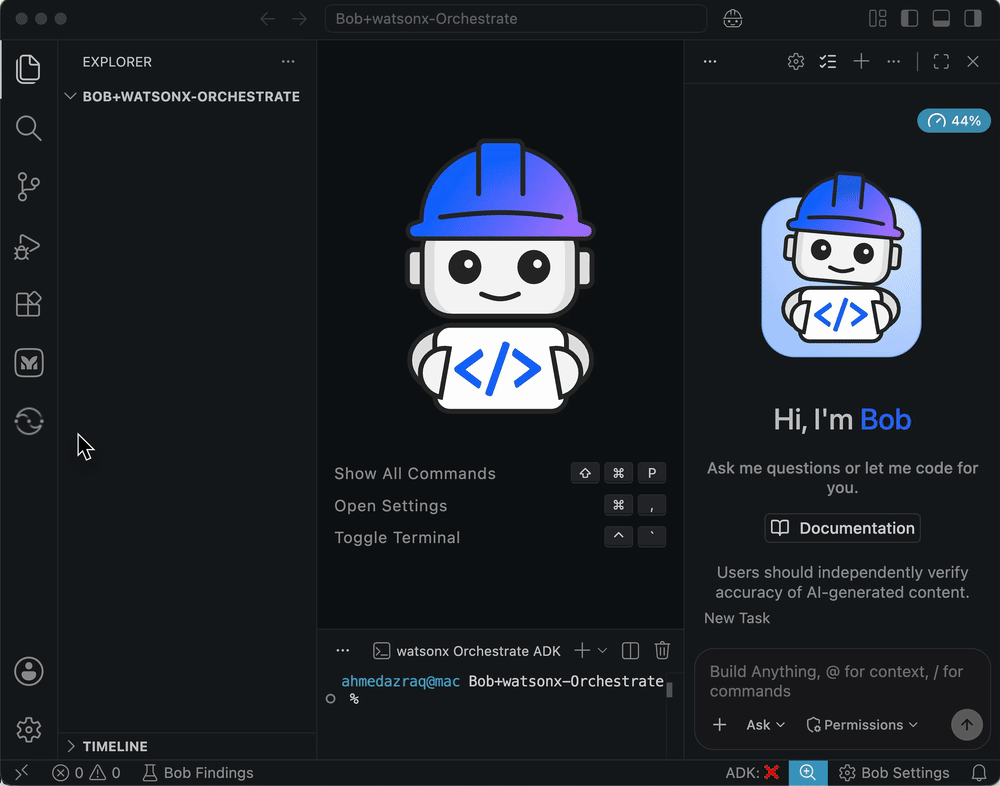Viewport: 1000px width, 786px height.
Task: Open Bob Findings in status bar
Action: click(x=198, y=773)
